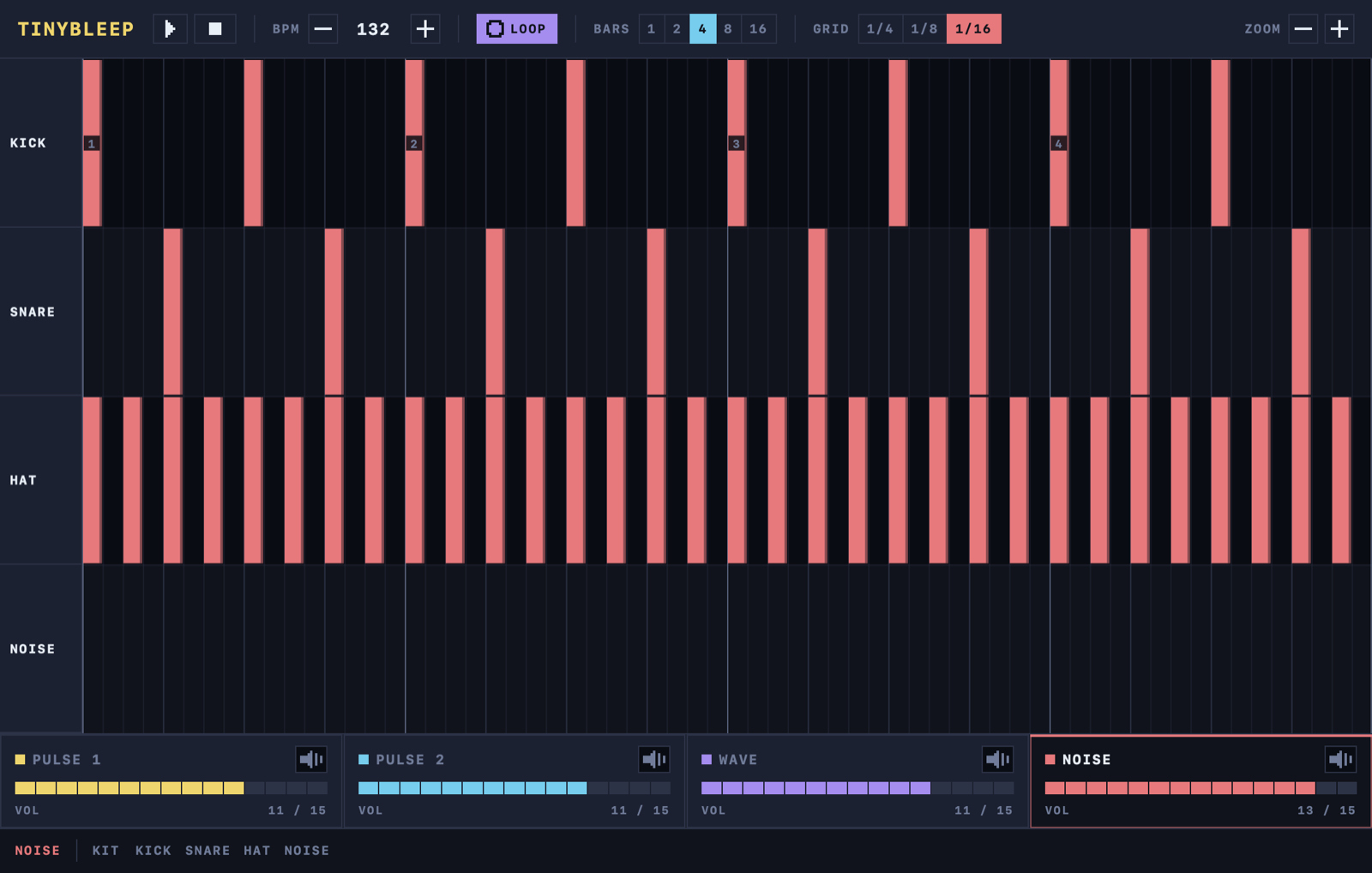Set pattern length to 2 bars

677,28
